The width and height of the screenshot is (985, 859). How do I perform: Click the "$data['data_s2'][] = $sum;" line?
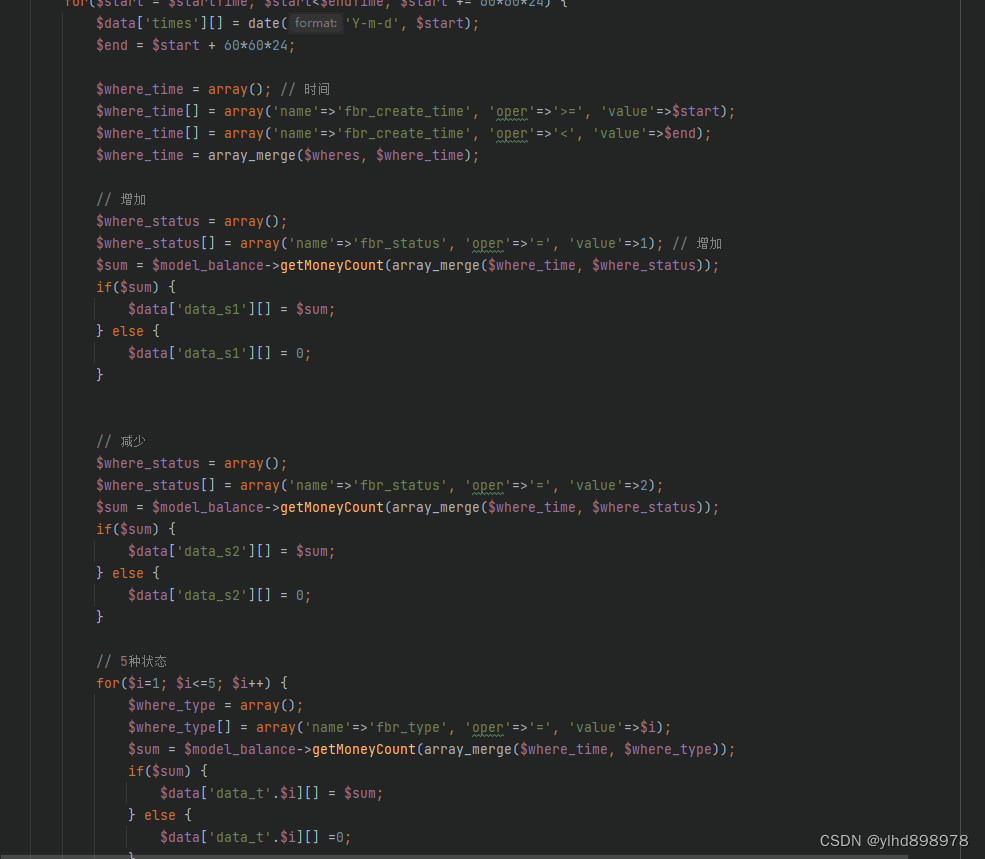231,551
